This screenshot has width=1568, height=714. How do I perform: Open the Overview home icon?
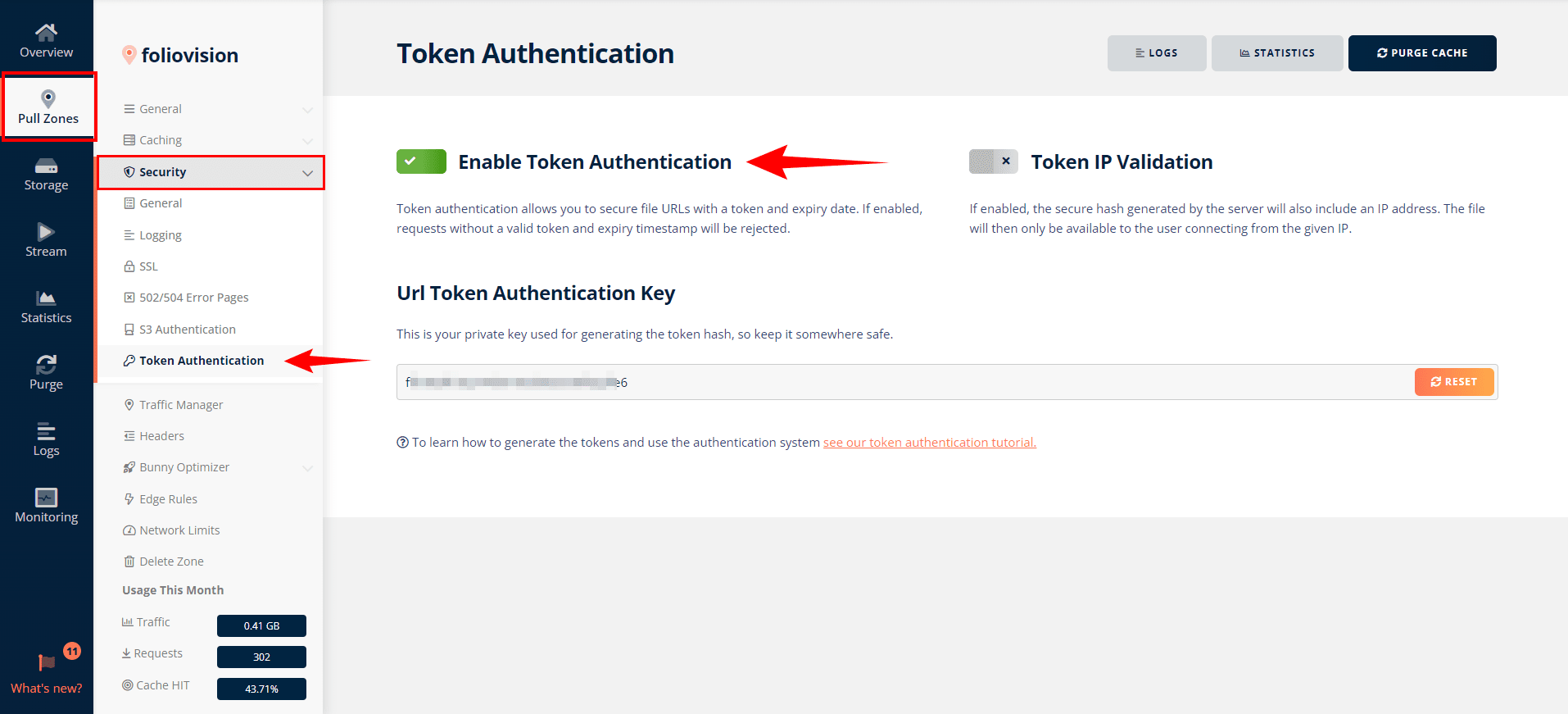tap(46, 32)
